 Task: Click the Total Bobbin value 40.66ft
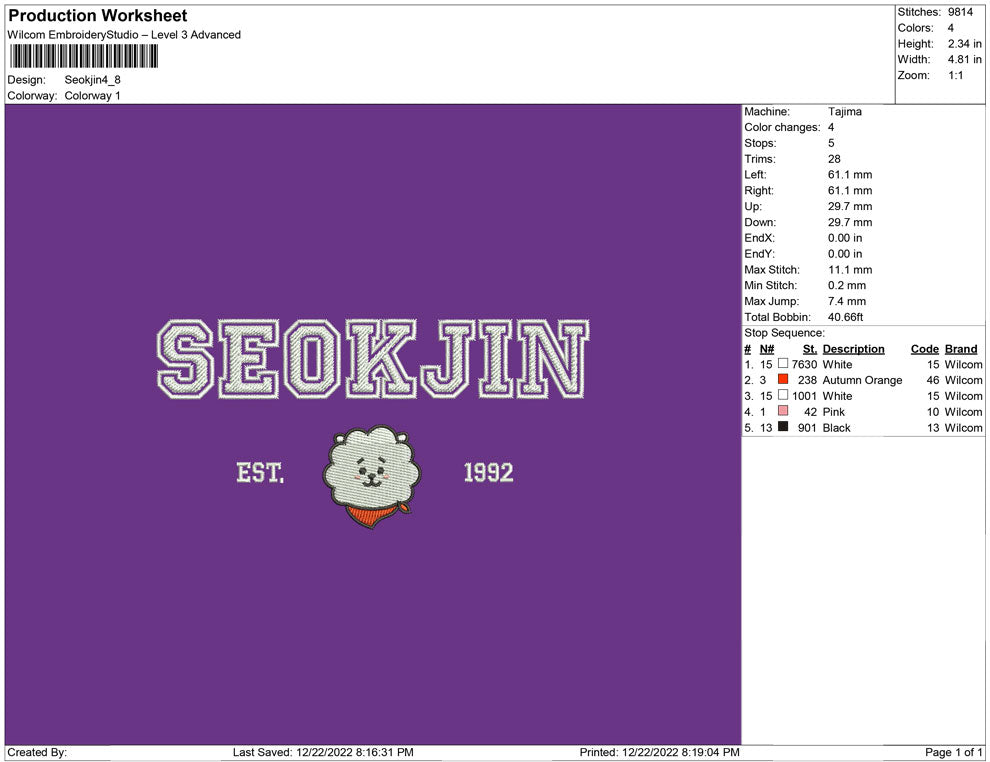(x=845, y=317)
